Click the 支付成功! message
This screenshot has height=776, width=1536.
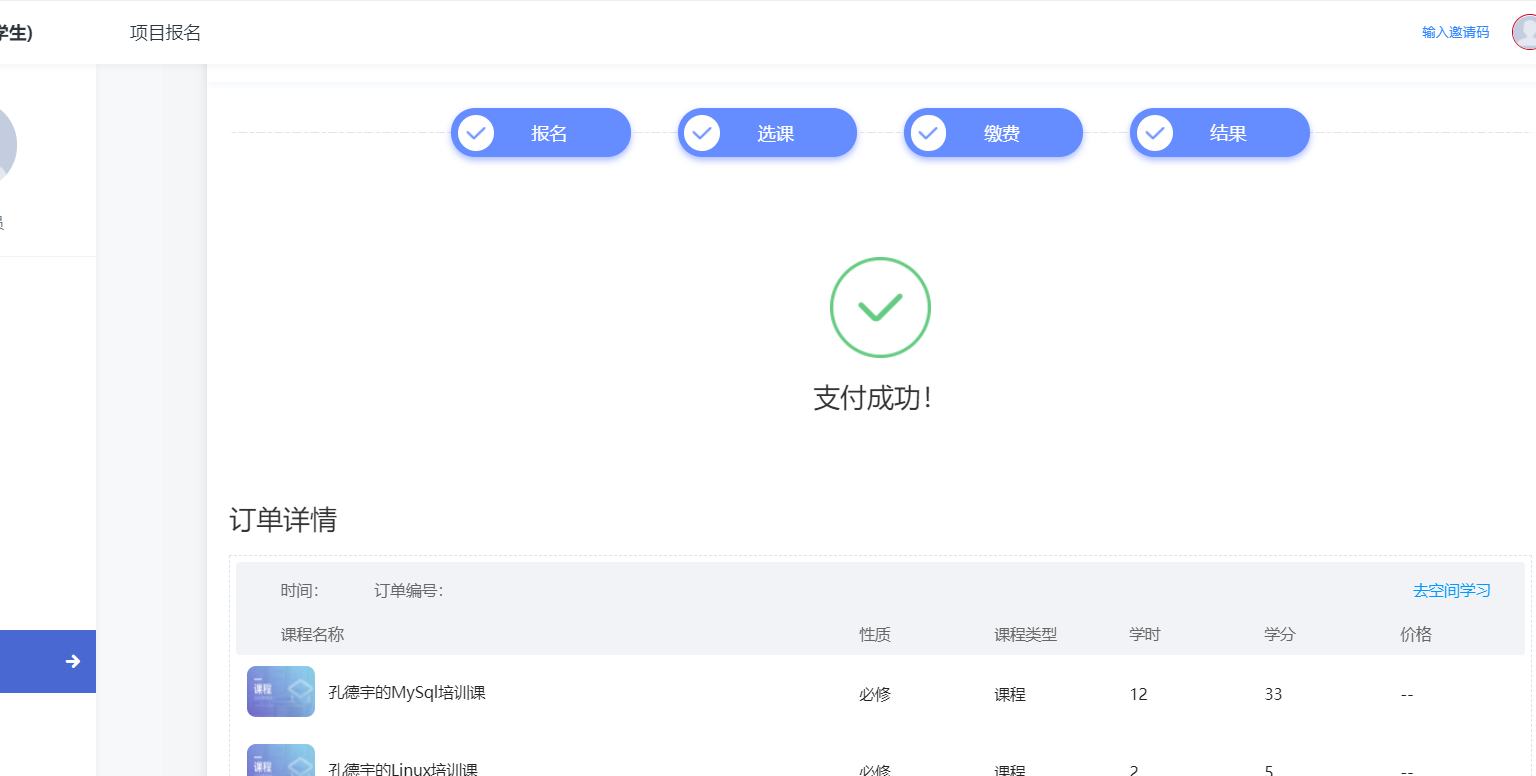coord(873,398)
